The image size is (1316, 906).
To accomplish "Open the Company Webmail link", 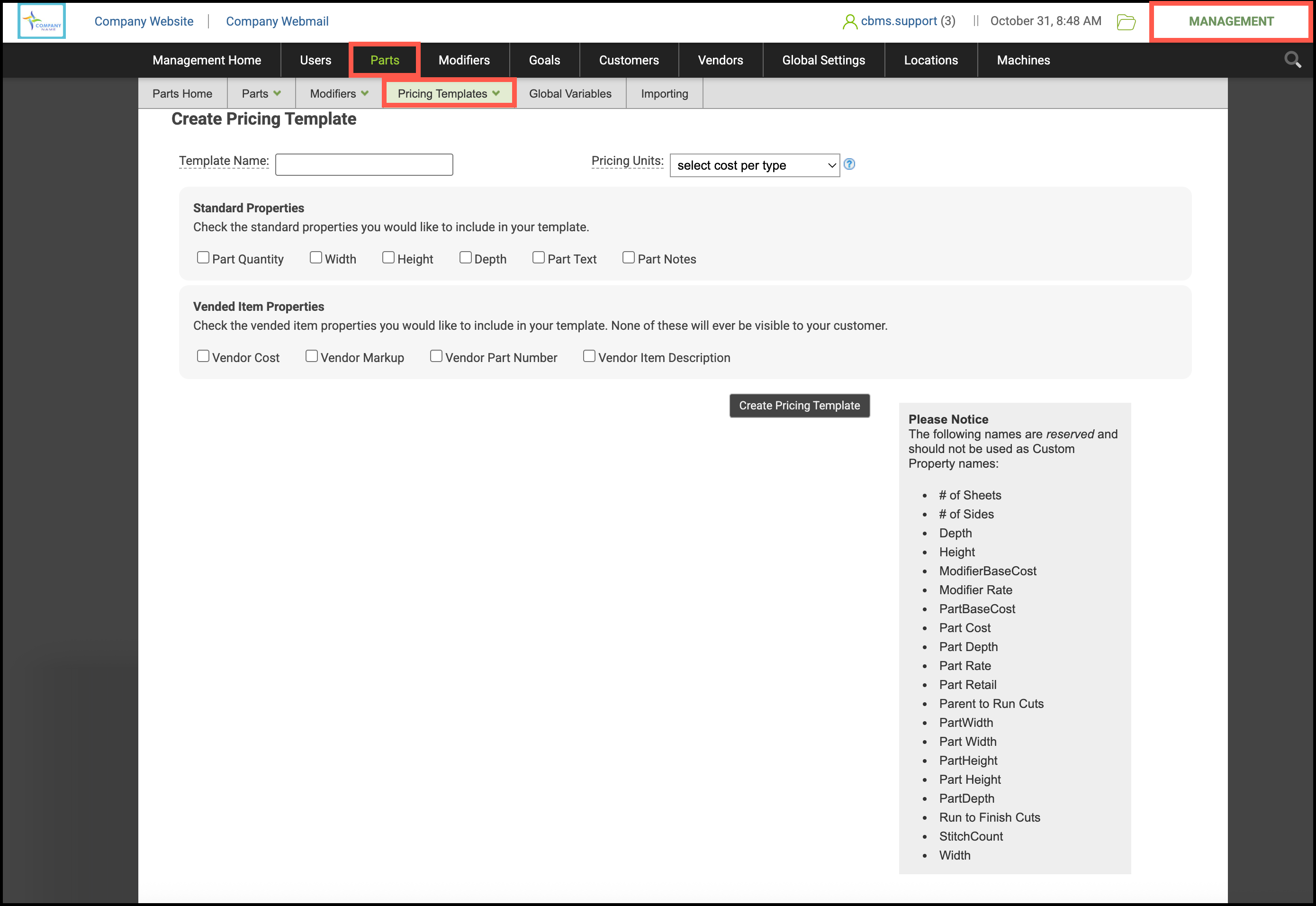I will tap(277, 22).
